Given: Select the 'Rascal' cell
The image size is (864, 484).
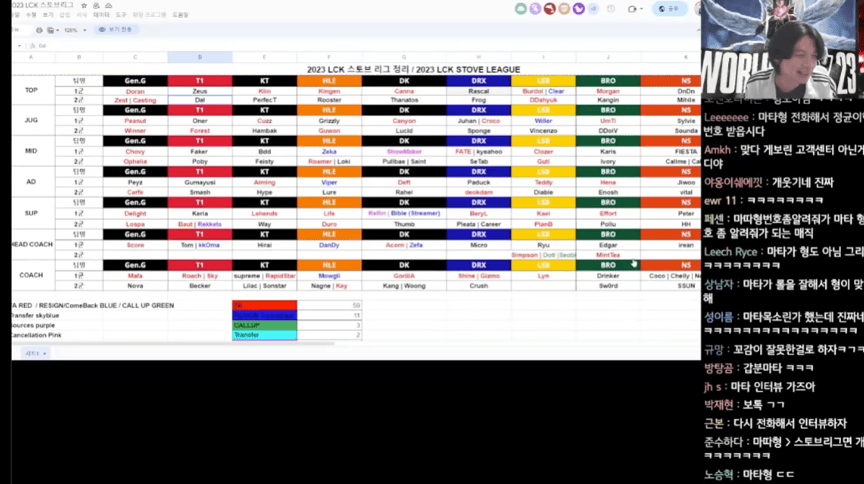Looking at the screenshot, I should (478, 91).
